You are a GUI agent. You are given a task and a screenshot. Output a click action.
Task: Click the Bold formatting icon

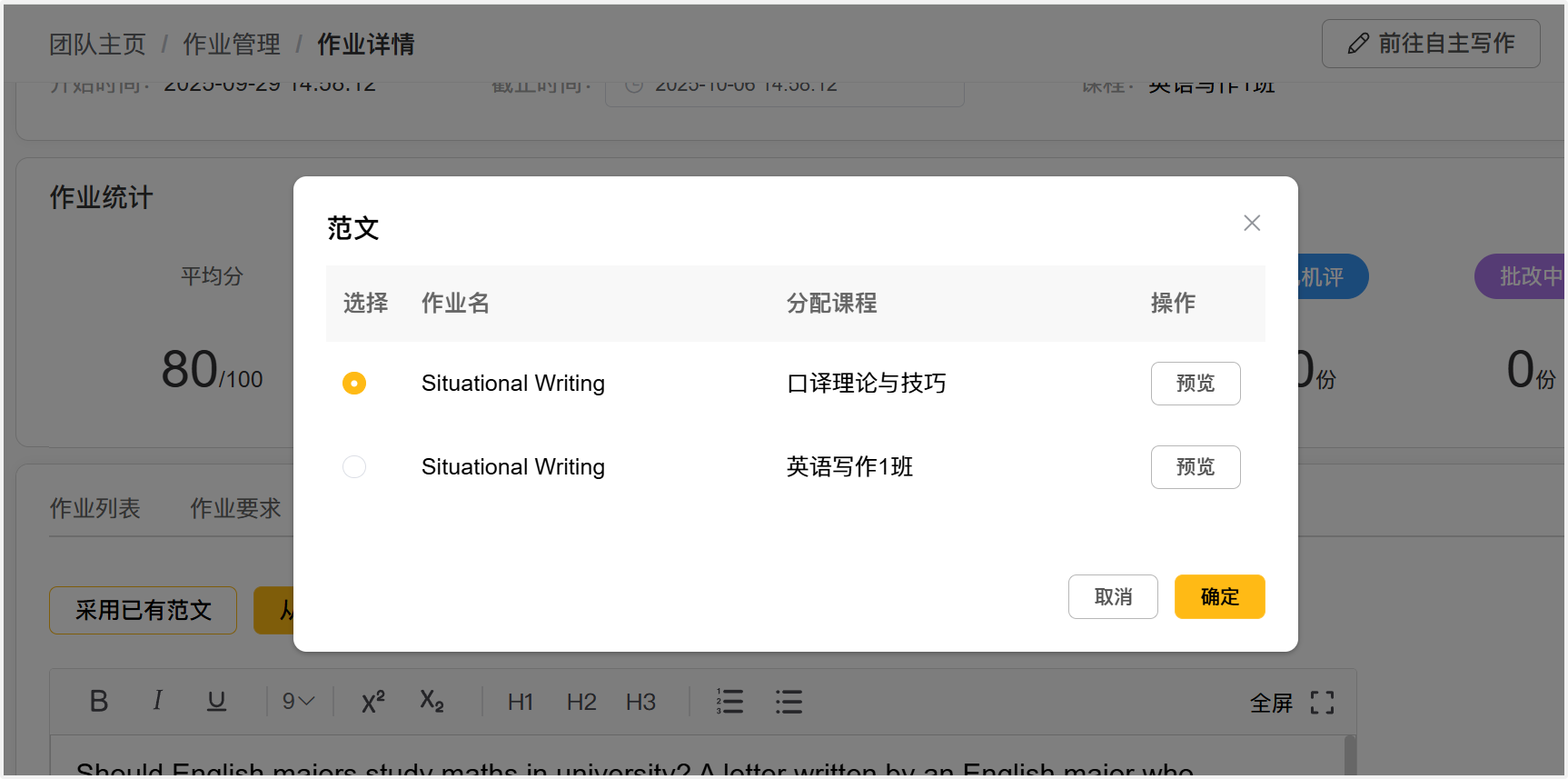pyautogui.click(x=99, y=701)
